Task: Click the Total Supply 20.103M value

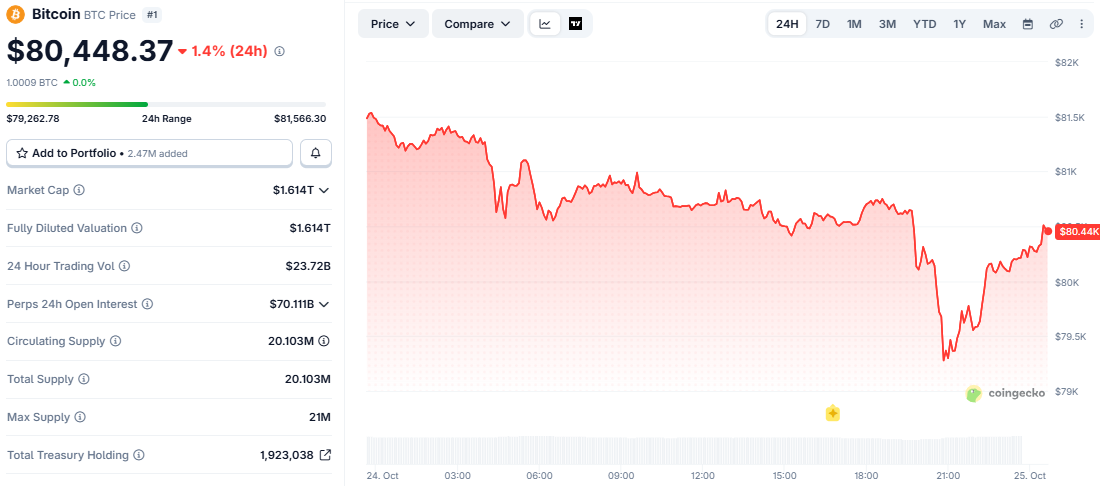Action: 307,379
